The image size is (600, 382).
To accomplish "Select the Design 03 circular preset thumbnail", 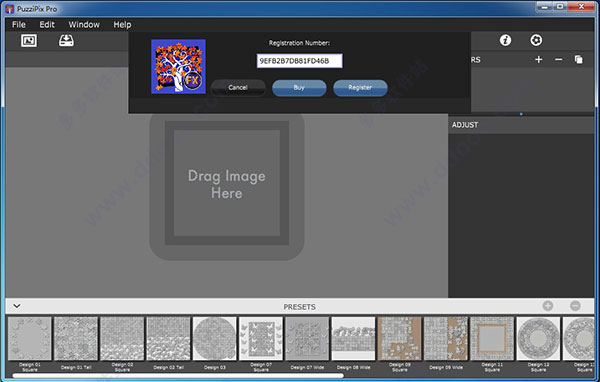I will 215,338.
